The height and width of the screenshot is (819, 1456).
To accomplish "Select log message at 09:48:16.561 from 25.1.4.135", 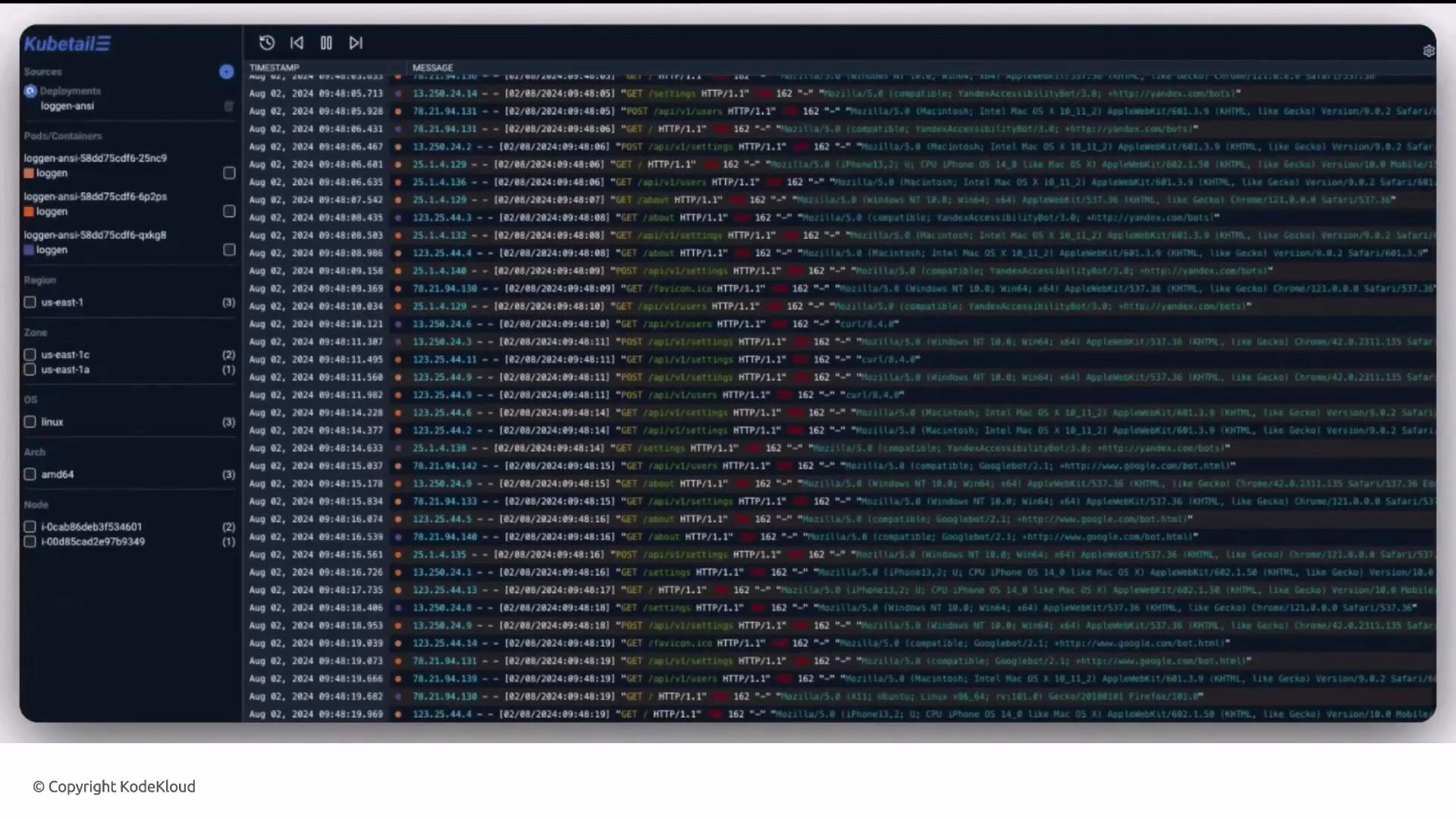I will click(924, 554).
